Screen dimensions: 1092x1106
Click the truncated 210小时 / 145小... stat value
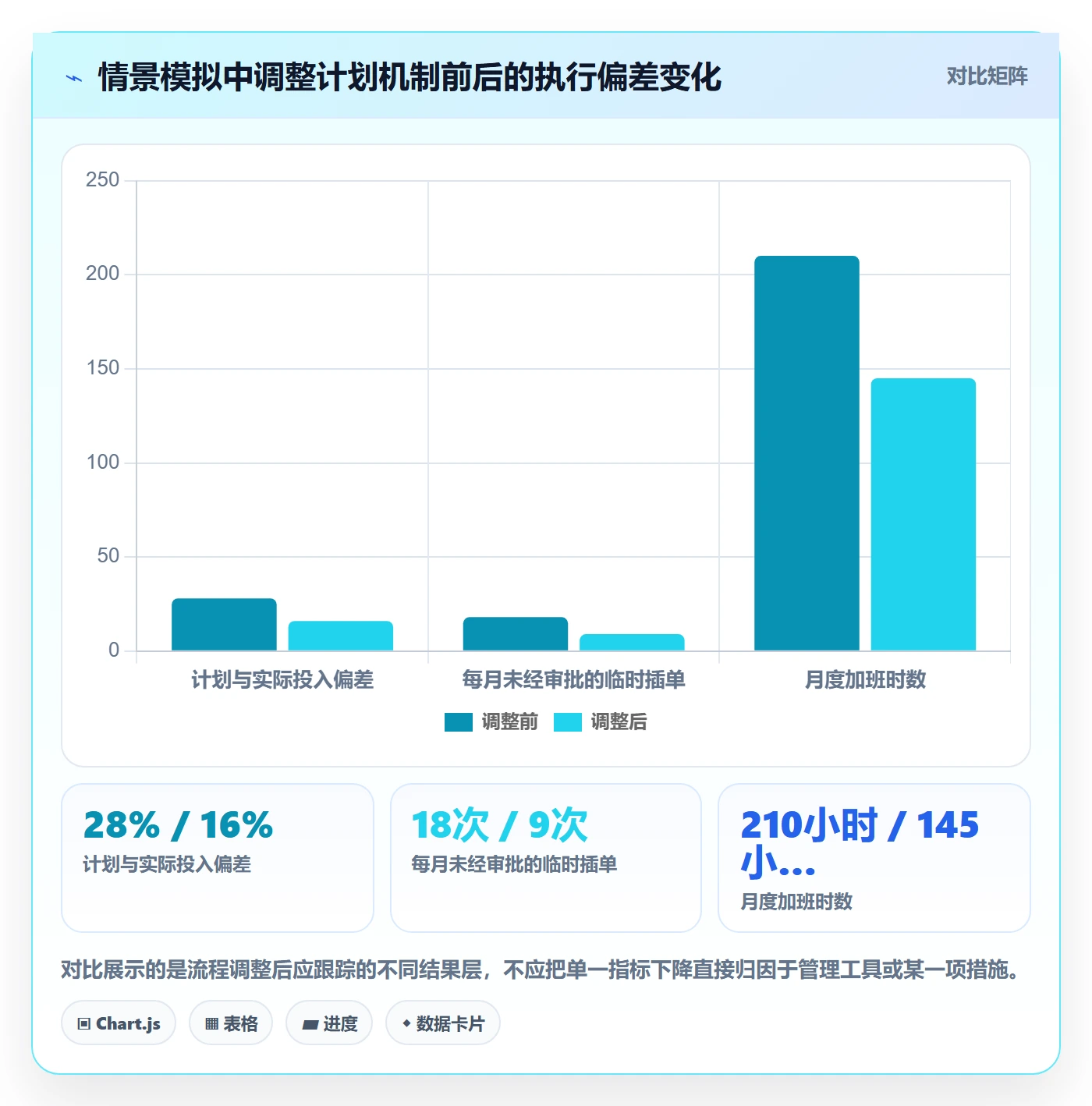pos(860,844)
